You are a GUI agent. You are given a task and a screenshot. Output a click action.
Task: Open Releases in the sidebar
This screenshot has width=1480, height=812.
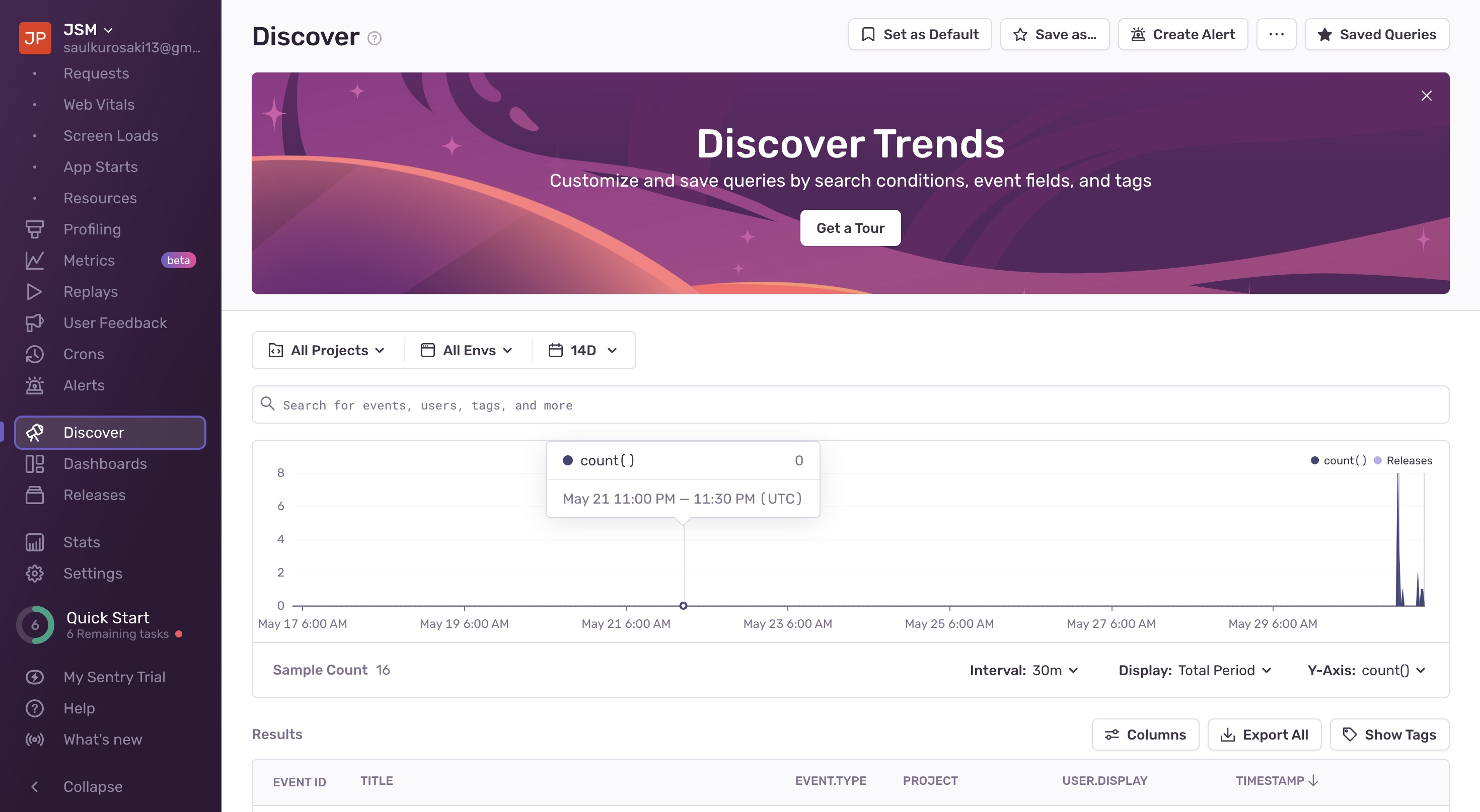[94, 495]
